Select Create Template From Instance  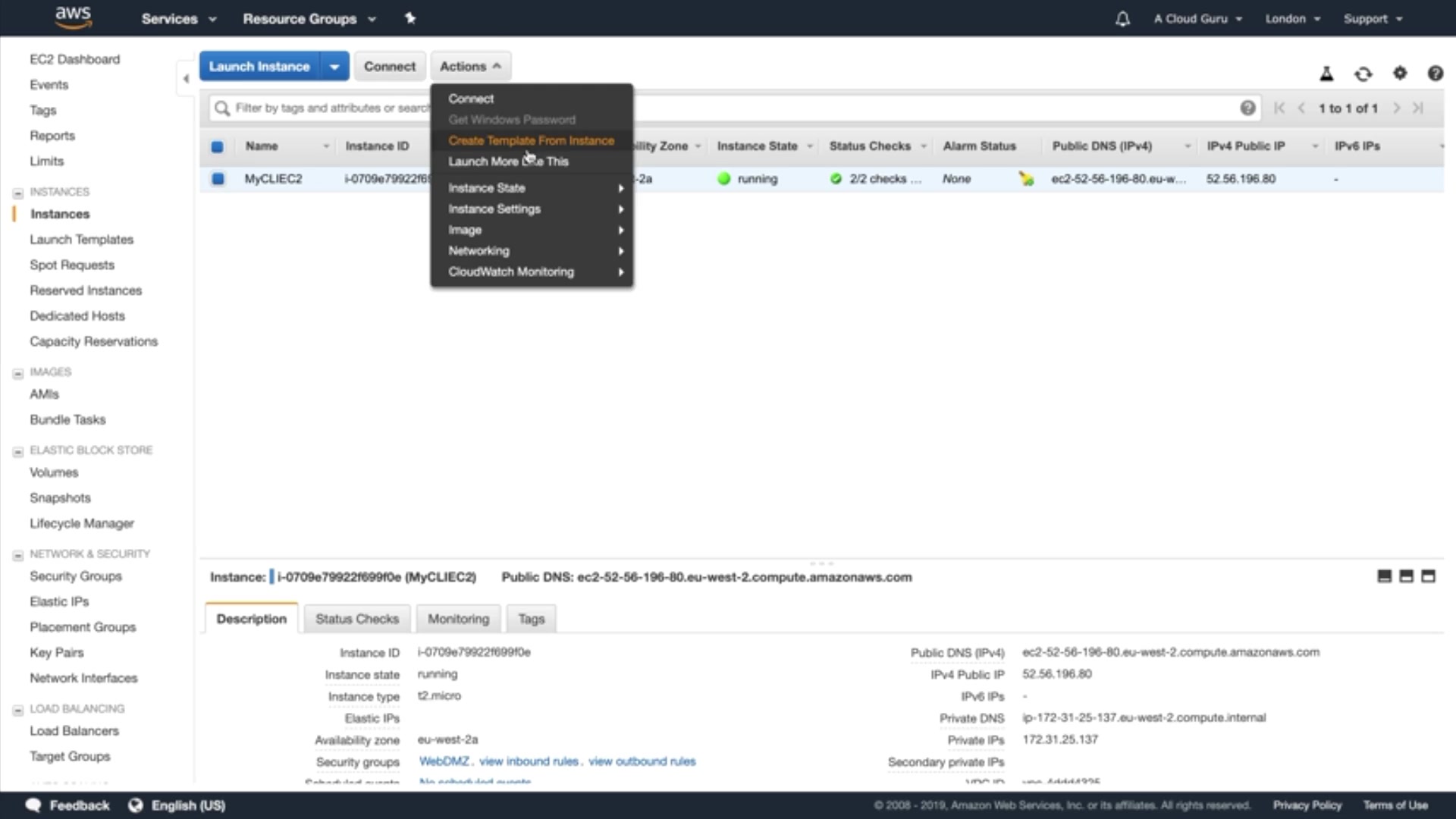531,140
